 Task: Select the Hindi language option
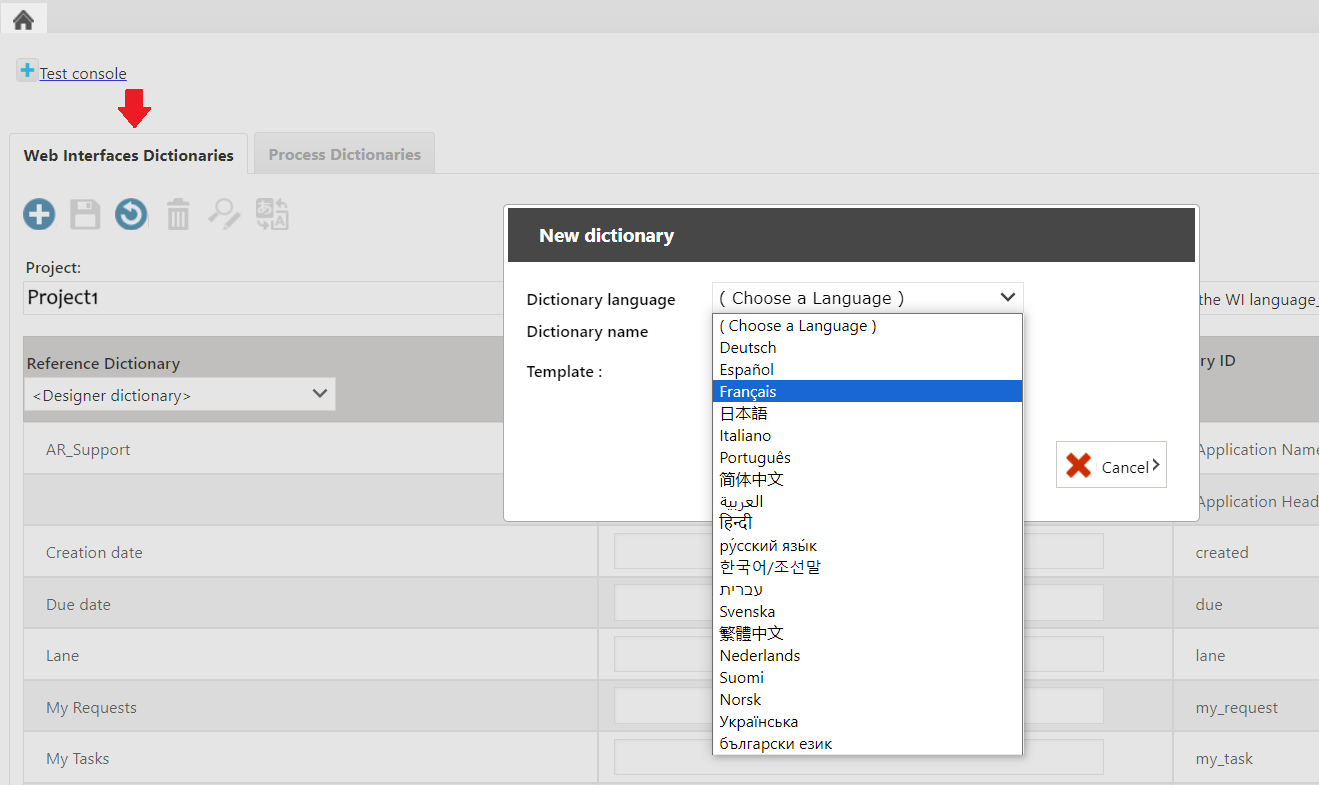click(867, 524)
